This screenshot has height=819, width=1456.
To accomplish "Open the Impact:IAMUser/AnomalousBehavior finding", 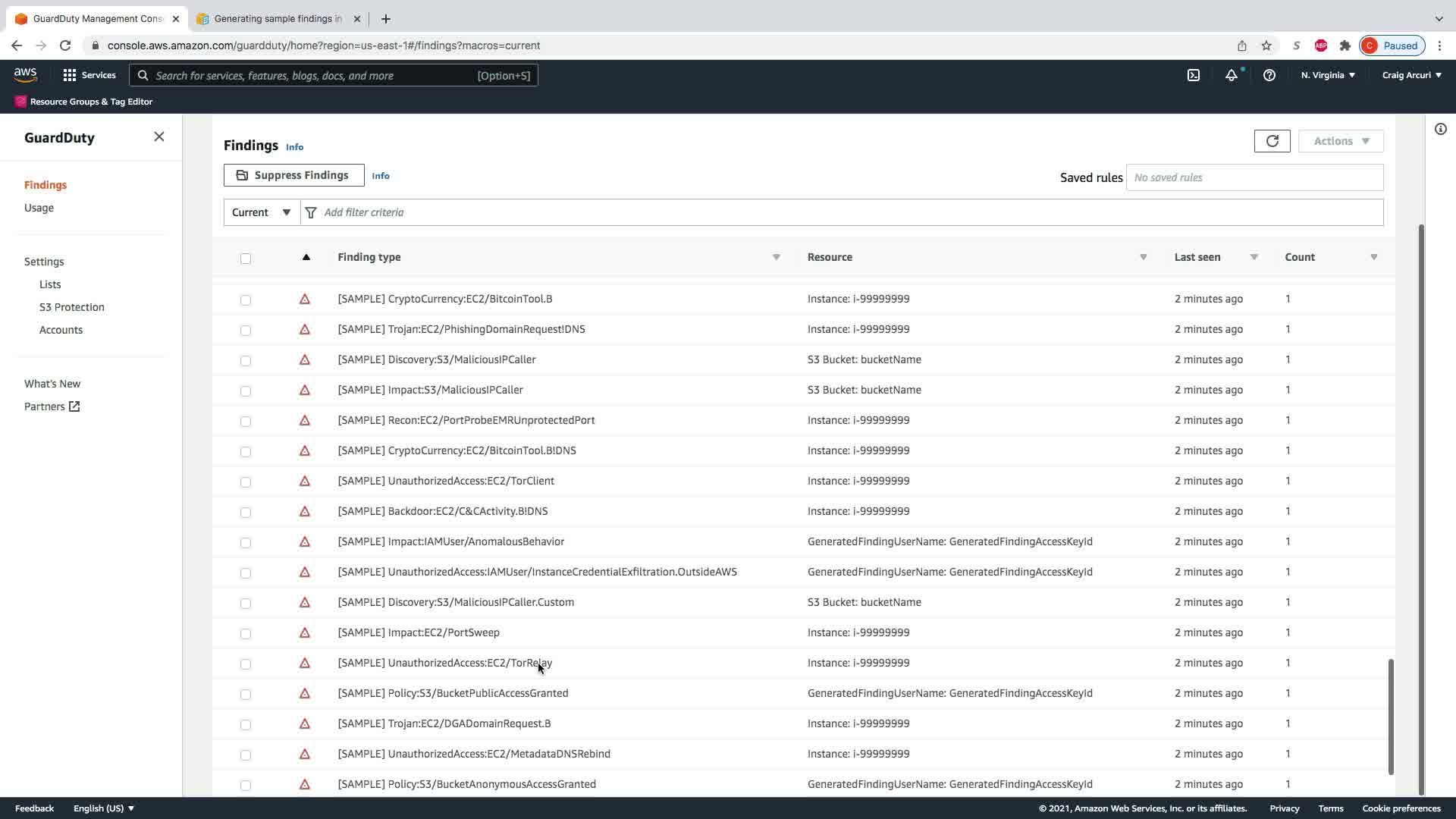I will coord(450,541).
